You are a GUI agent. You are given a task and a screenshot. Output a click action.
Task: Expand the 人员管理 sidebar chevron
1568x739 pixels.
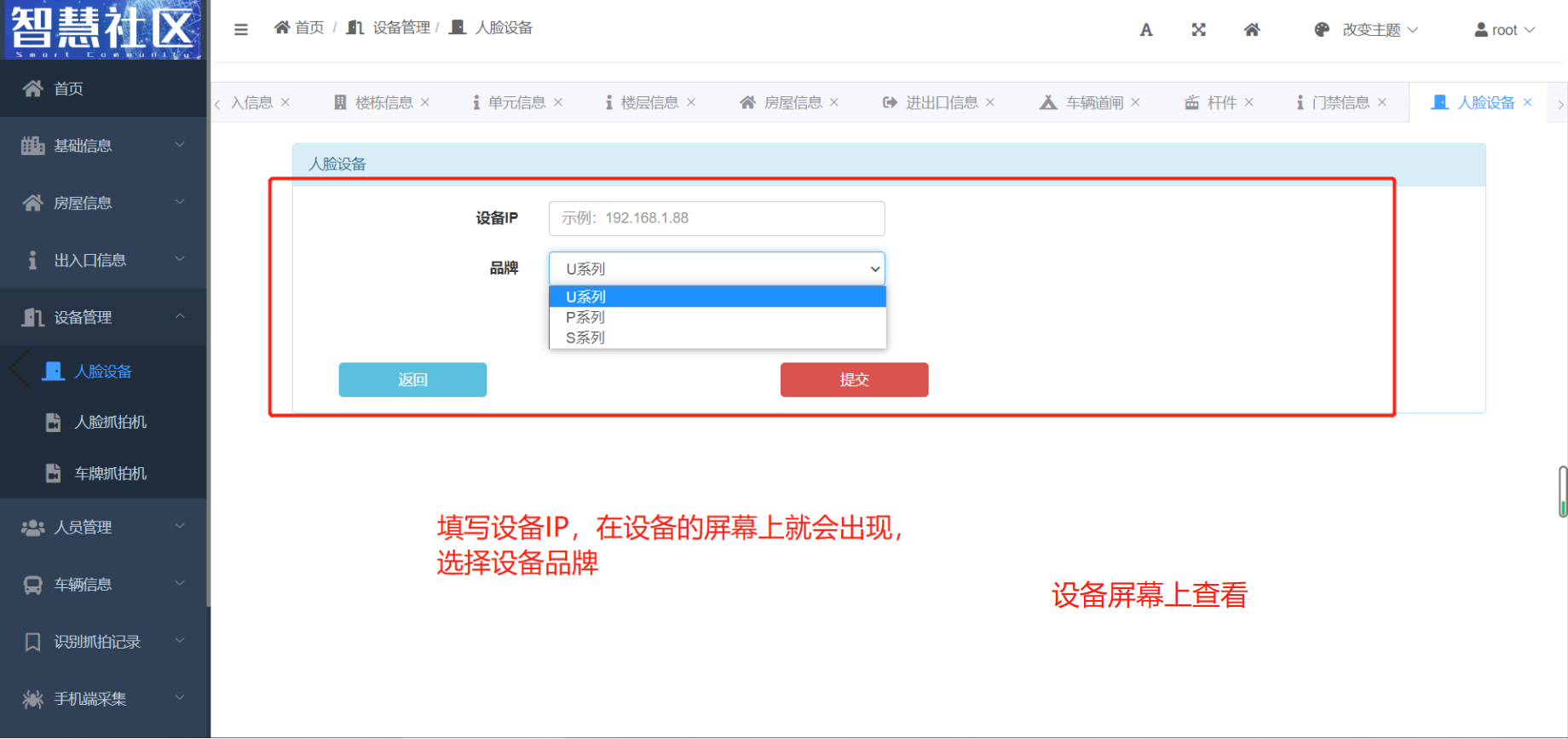pyautogui.click(x=180, y=527)
